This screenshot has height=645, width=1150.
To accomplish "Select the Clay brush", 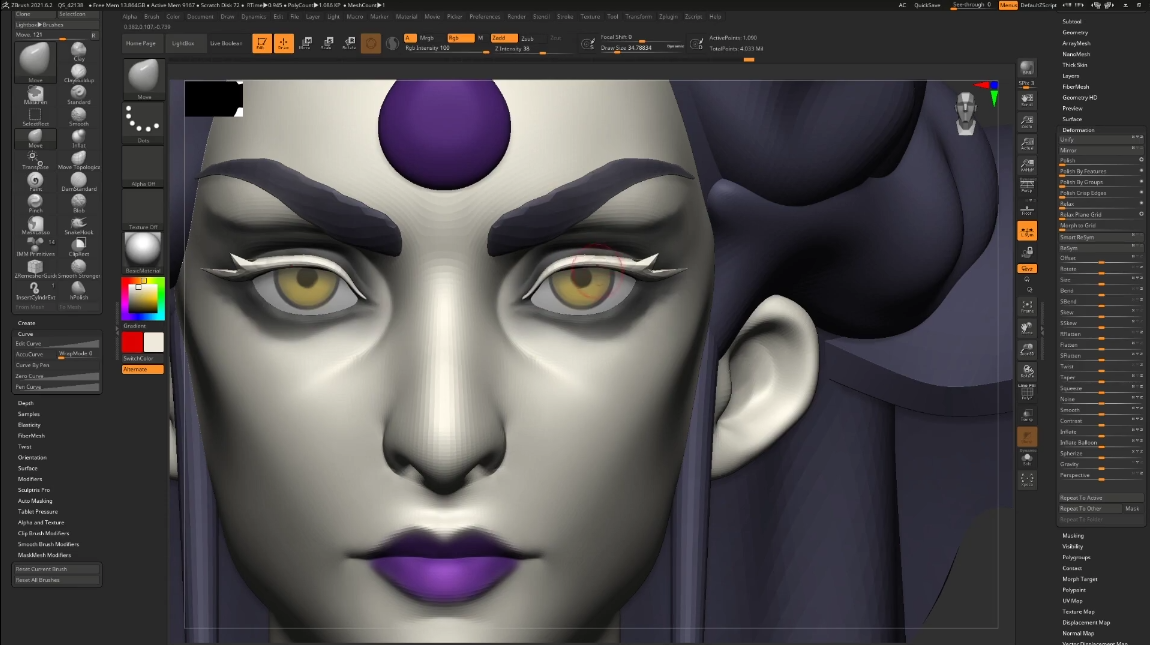I will coord(78,51).
